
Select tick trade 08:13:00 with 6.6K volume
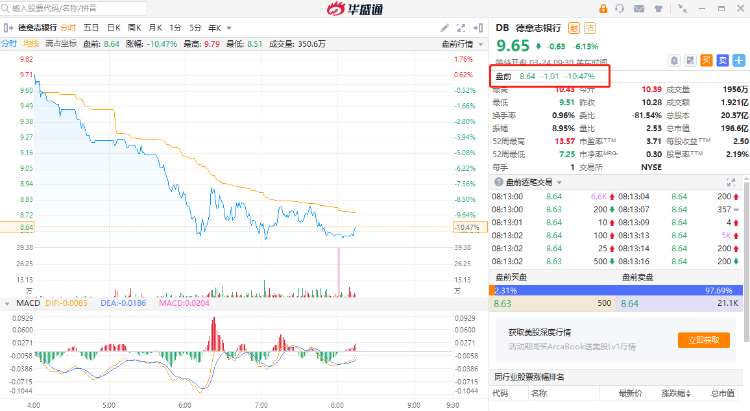point(553,196)
